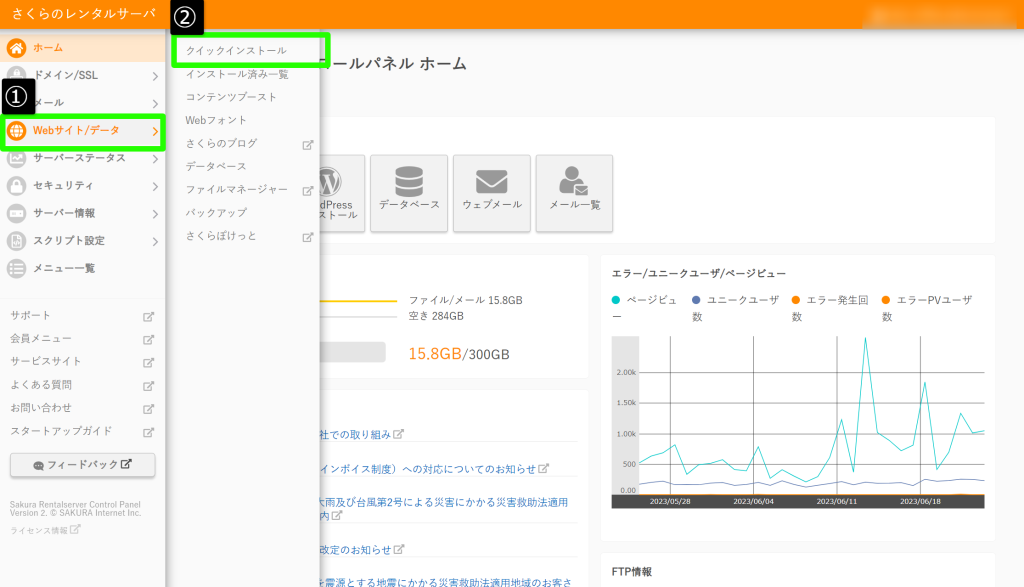Open the メール一覧 shortcut tile
The height and width of the screenshot is (587, 1024).
coord(574,193)
